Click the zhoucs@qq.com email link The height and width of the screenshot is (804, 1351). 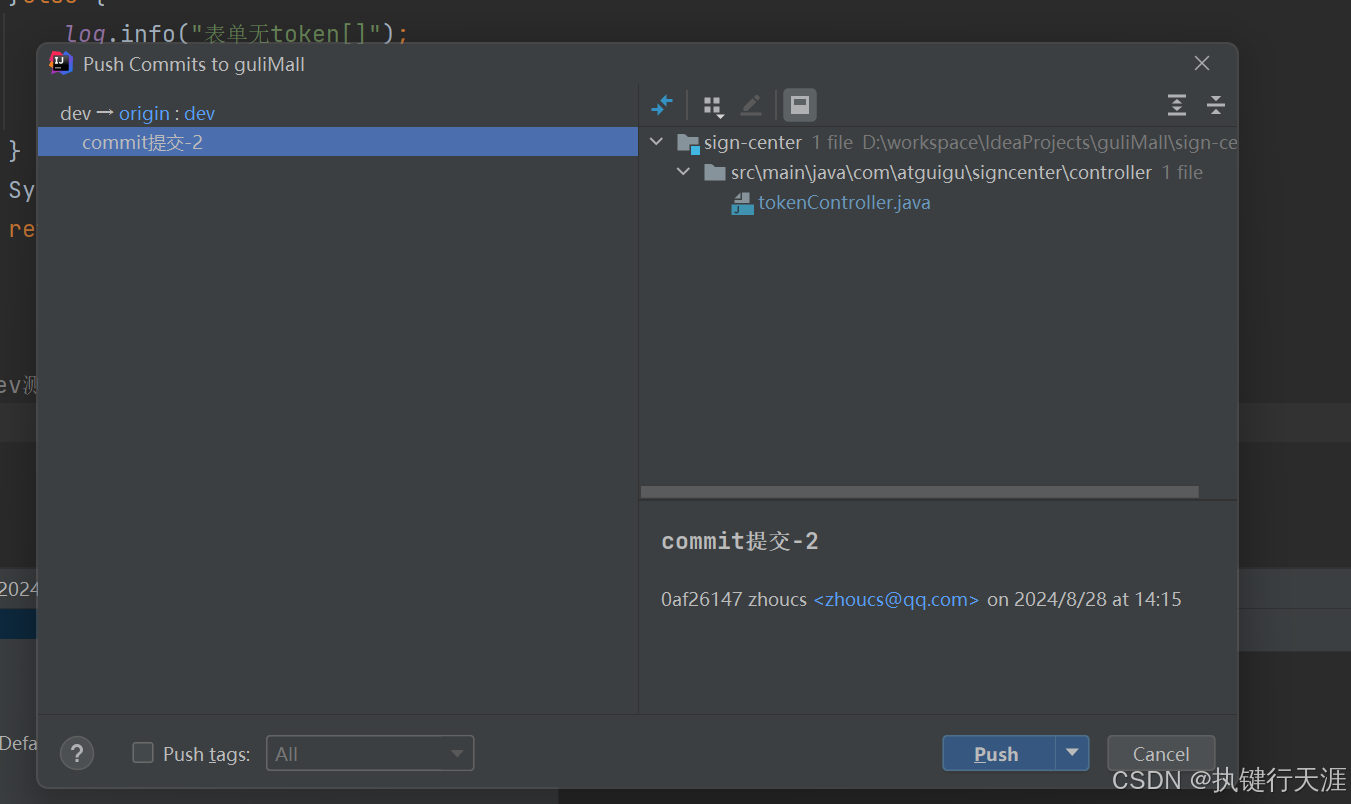pos(895,599)
